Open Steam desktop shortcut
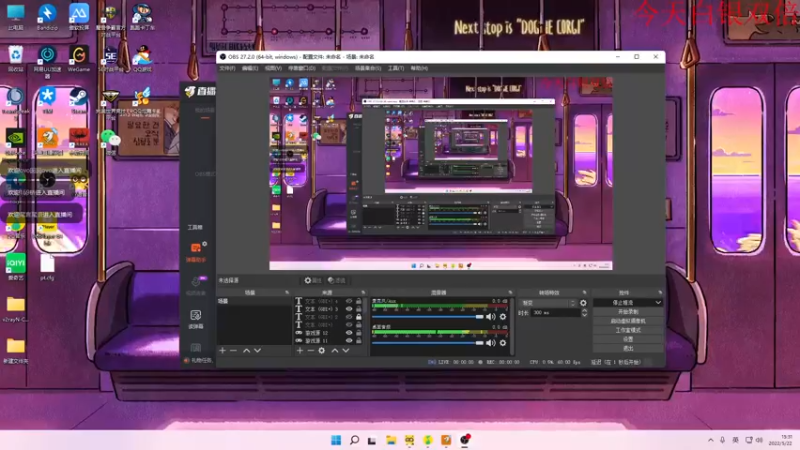Image resolution: width=800 pixels, height=450 pixels. [79, 101]
